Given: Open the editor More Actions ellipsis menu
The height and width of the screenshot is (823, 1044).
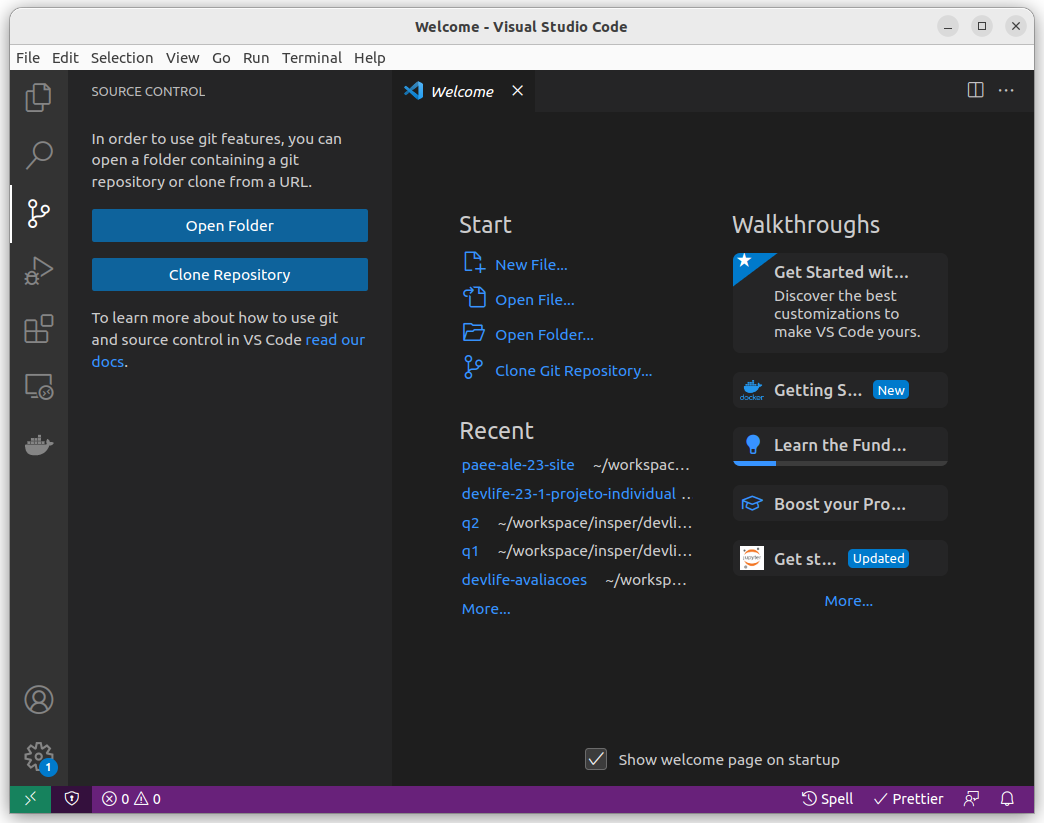Looking at the screenshot, I should point(1006,91).
